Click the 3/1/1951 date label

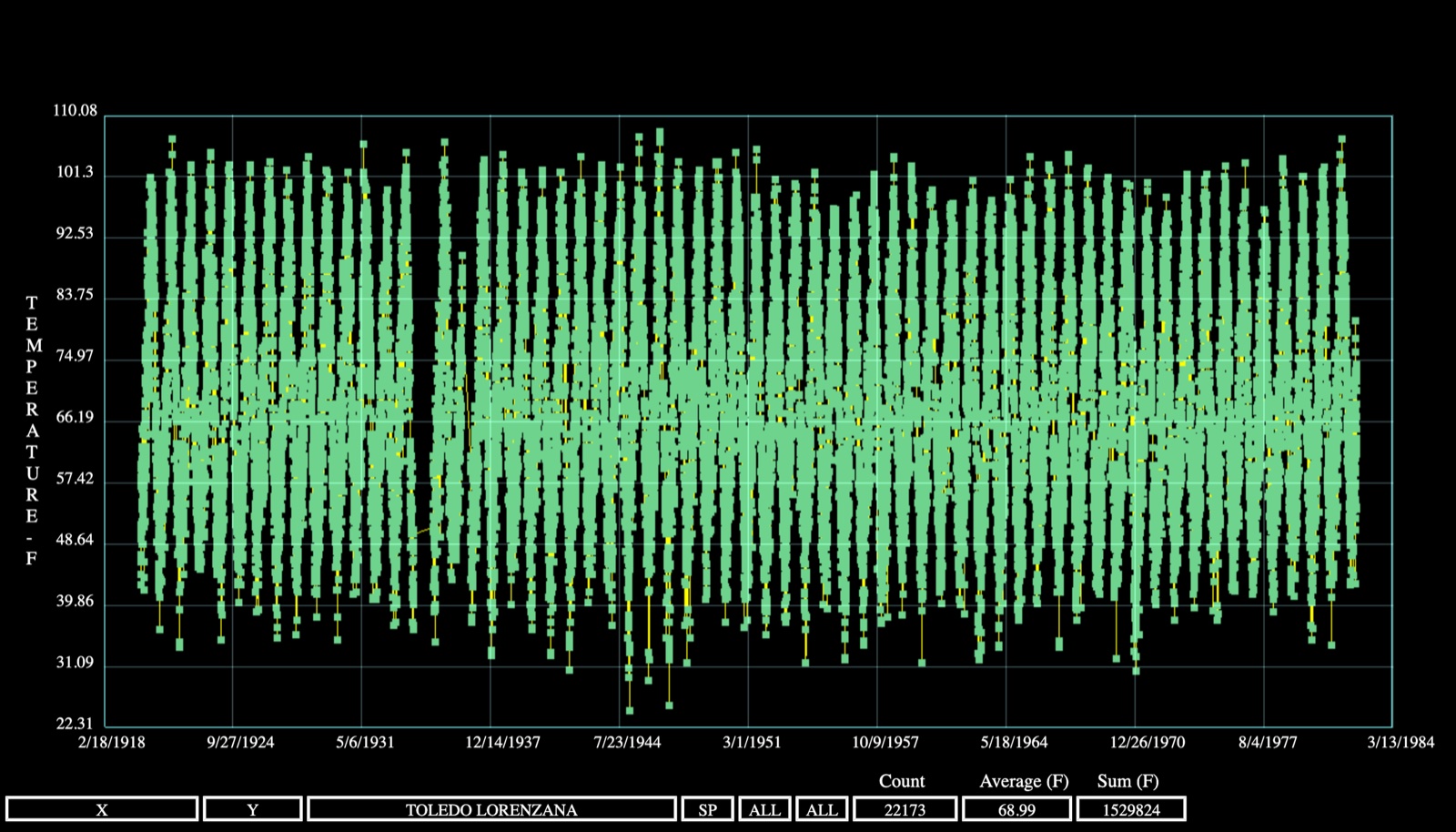point(752,742)
